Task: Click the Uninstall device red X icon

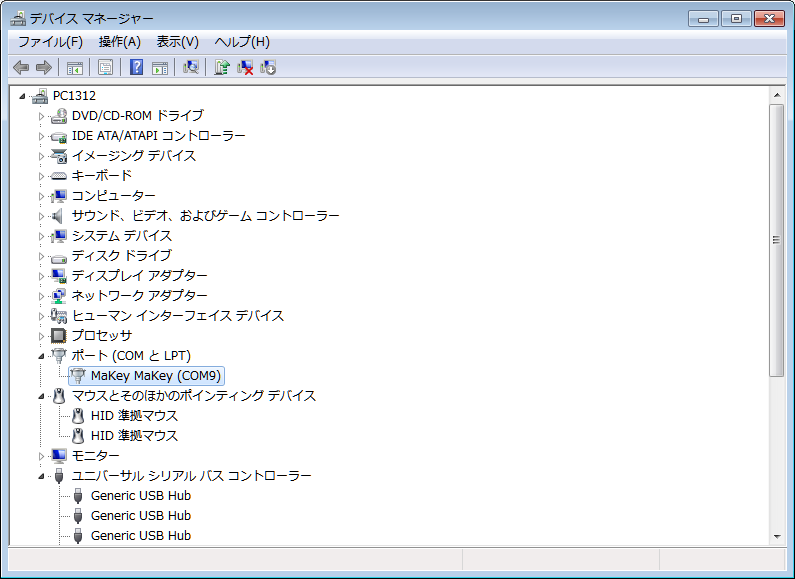Action: (245, 67)
